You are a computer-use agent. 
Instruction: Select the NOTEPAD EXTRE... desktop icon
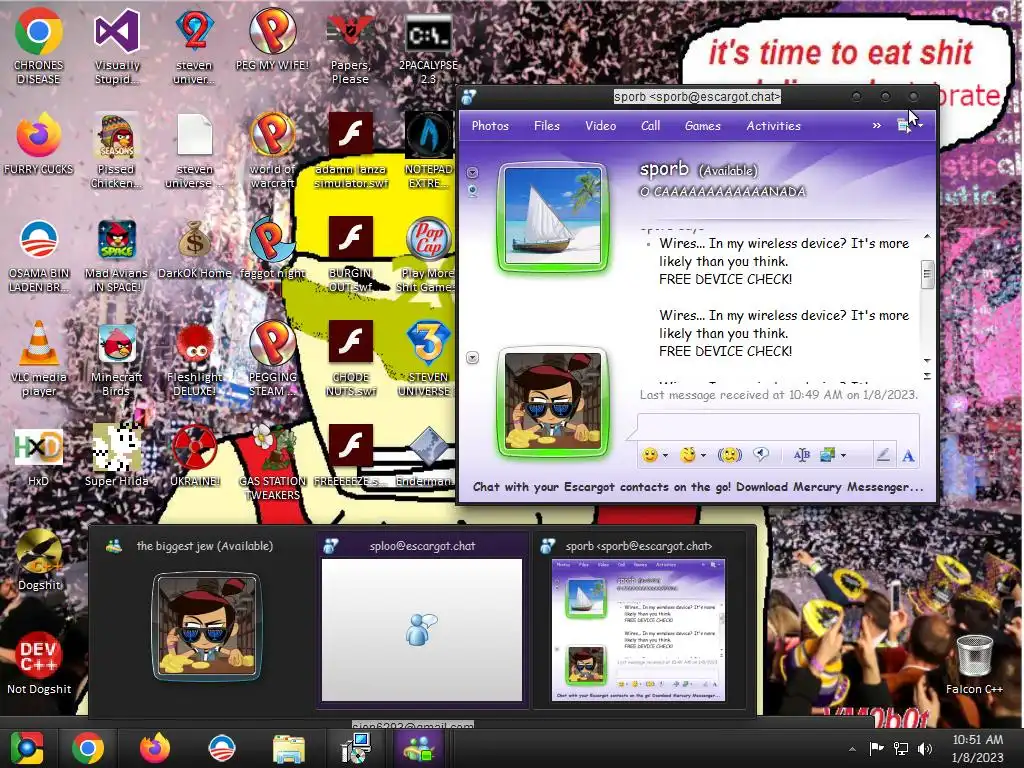[x=428, y=151]
